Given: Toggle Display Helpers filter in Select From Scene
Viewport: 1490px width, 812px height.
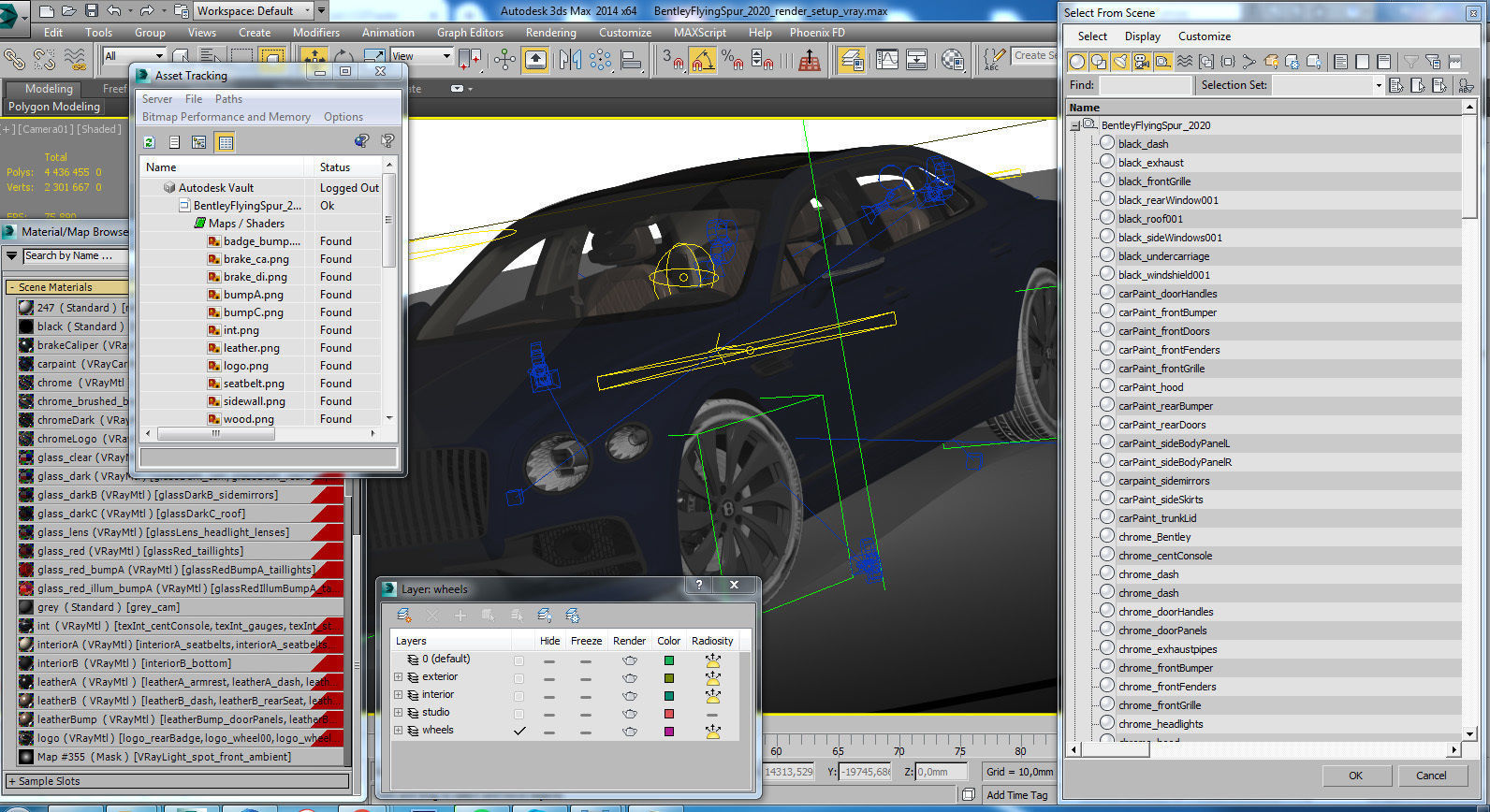Looking at the screenshot, I should pyautogui.click(x=1163, y=62).
